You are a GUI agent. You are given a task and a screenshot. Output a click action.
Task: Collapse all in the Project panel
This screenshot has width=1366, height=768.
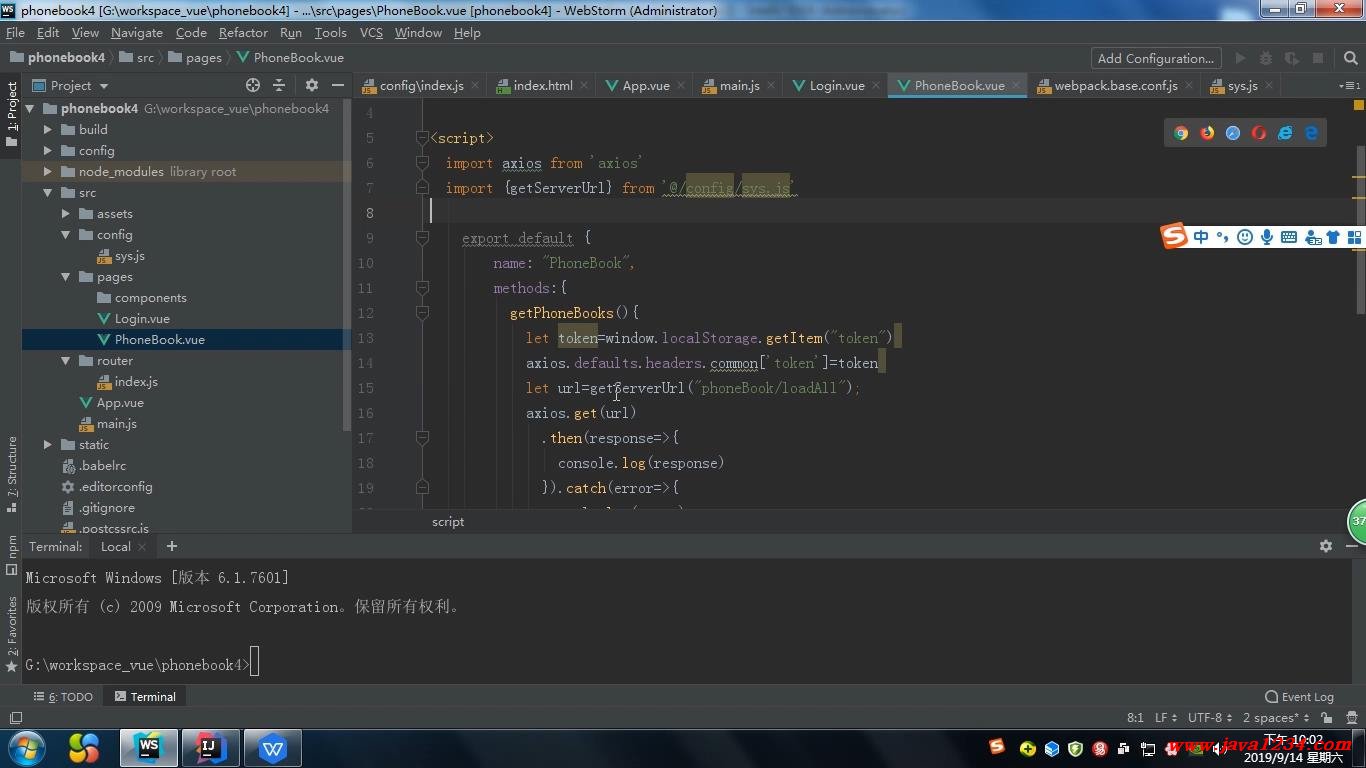(x=279, y=85)
